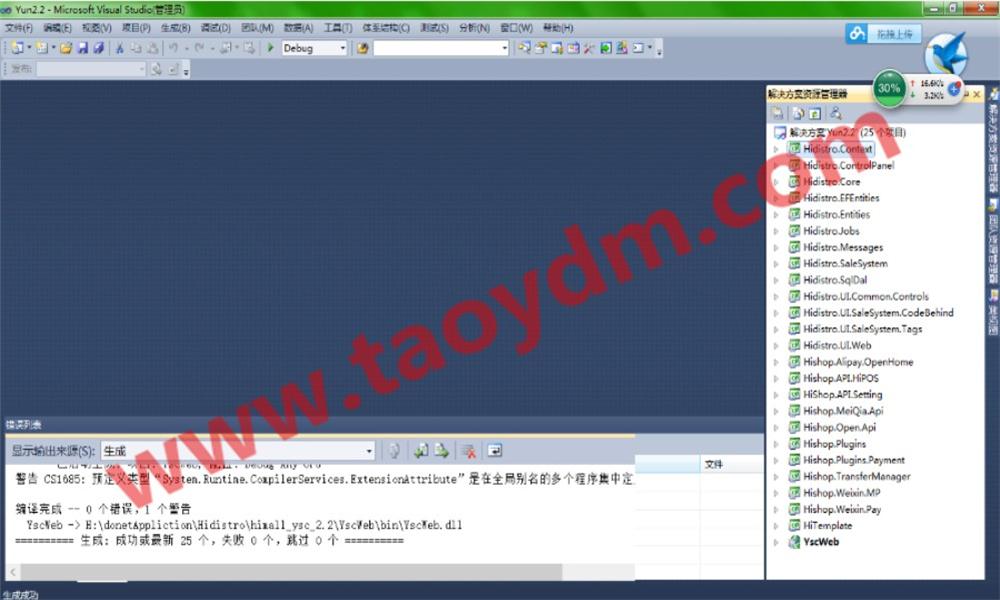Click the Paste icon in the toolbar
1000x600 pixels.
(x=152, y=48)
